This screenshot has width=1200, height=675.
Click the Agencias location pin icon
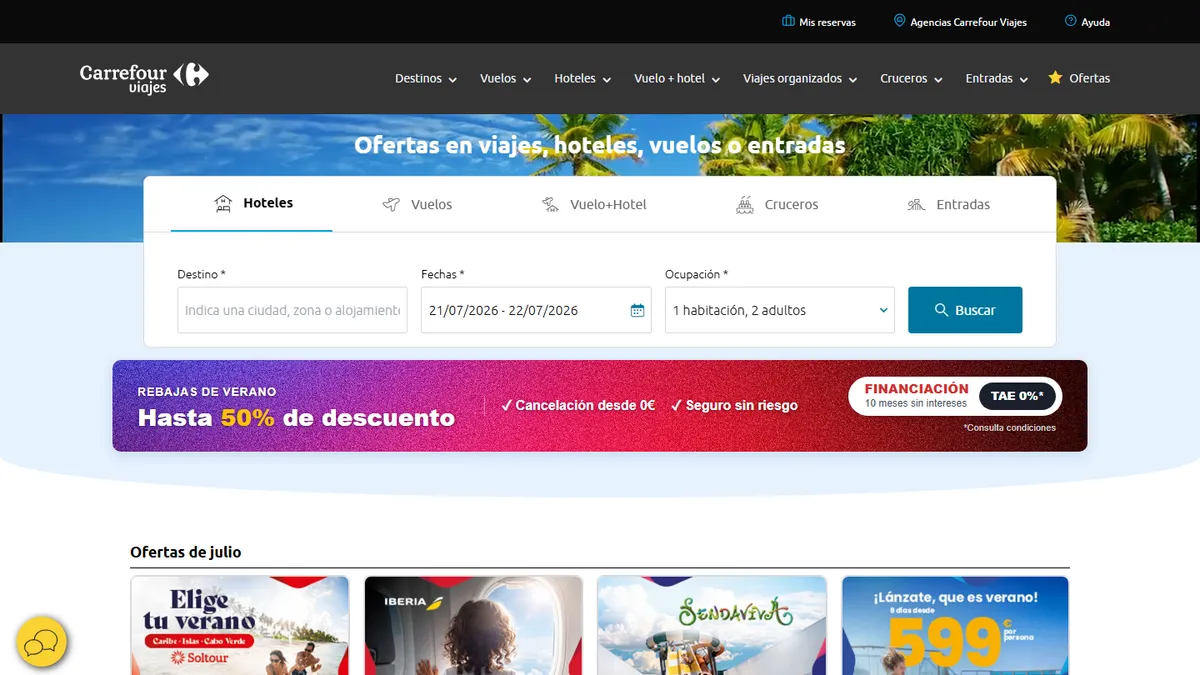click(899, 21)
